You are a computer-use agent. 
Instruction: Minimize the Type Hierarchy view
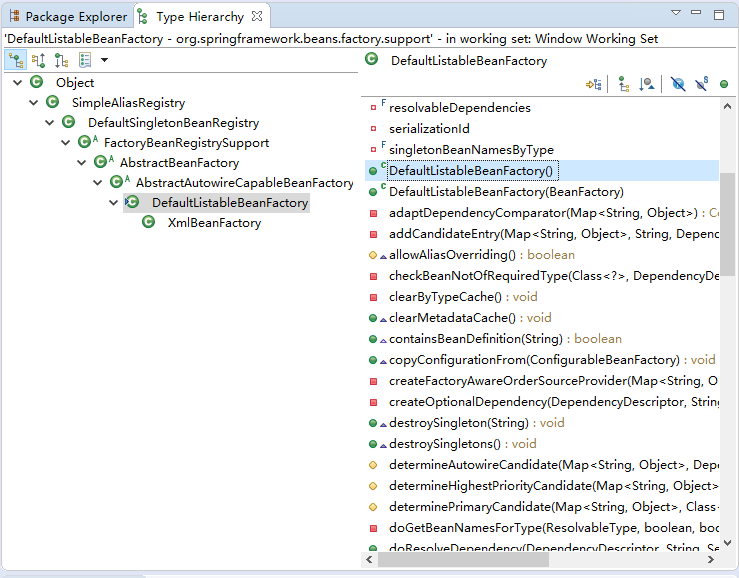[x=696, y=13]
